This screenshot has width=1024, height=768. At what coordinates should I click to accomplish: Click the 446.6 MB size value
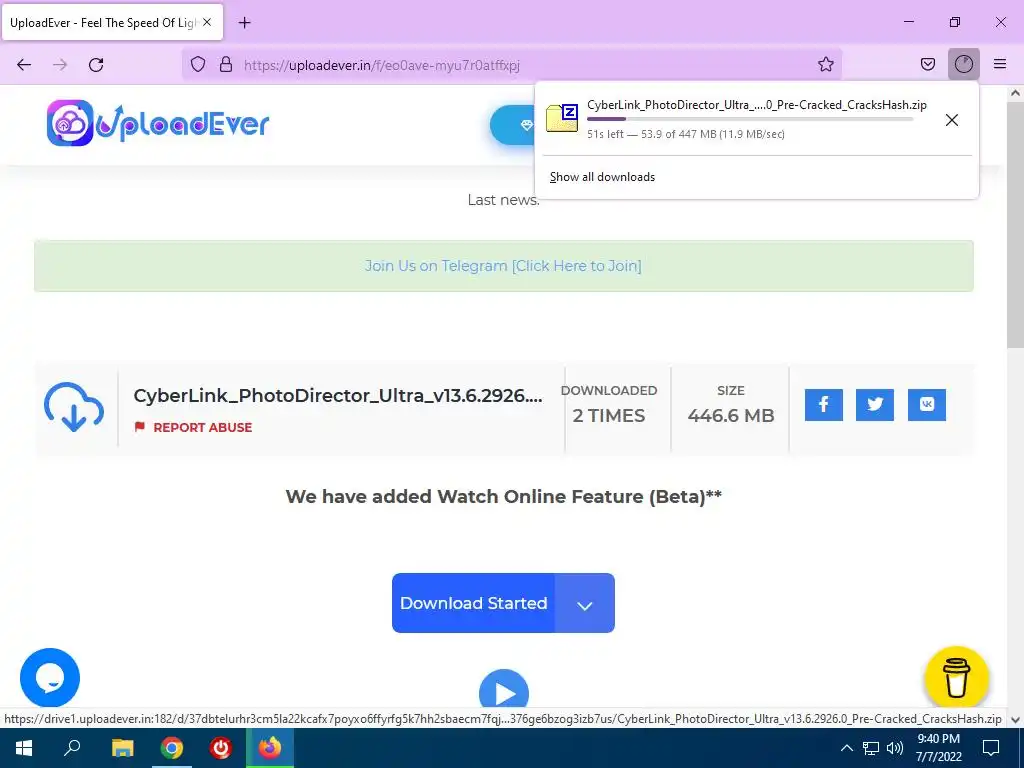pyautogui.click(x=731, y=415)
